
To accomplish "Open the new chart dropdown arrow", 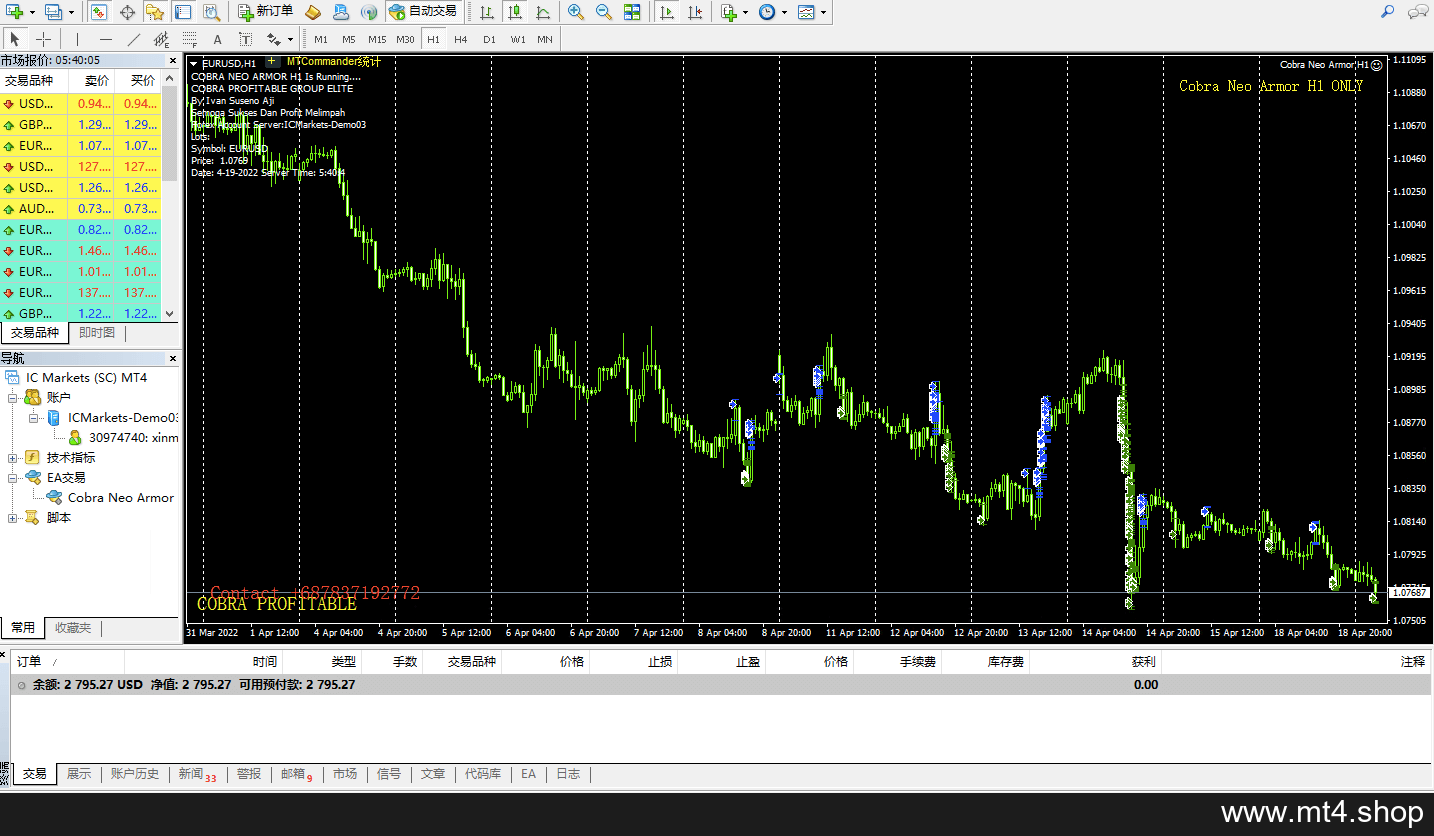I will 33,12.
